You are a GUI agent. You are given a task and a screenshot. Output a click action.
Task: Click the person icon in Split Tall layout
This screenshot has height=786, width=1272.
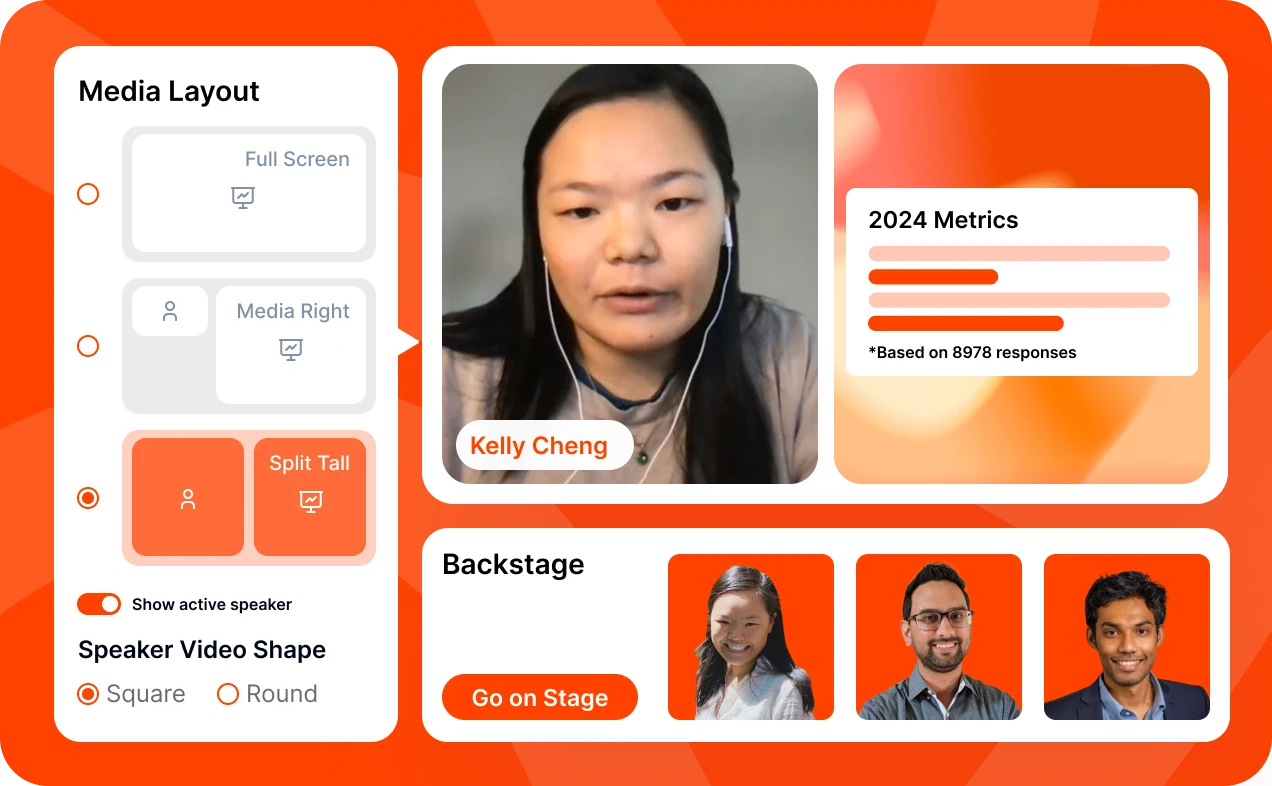pyautogui.click(x=188, y=499)
